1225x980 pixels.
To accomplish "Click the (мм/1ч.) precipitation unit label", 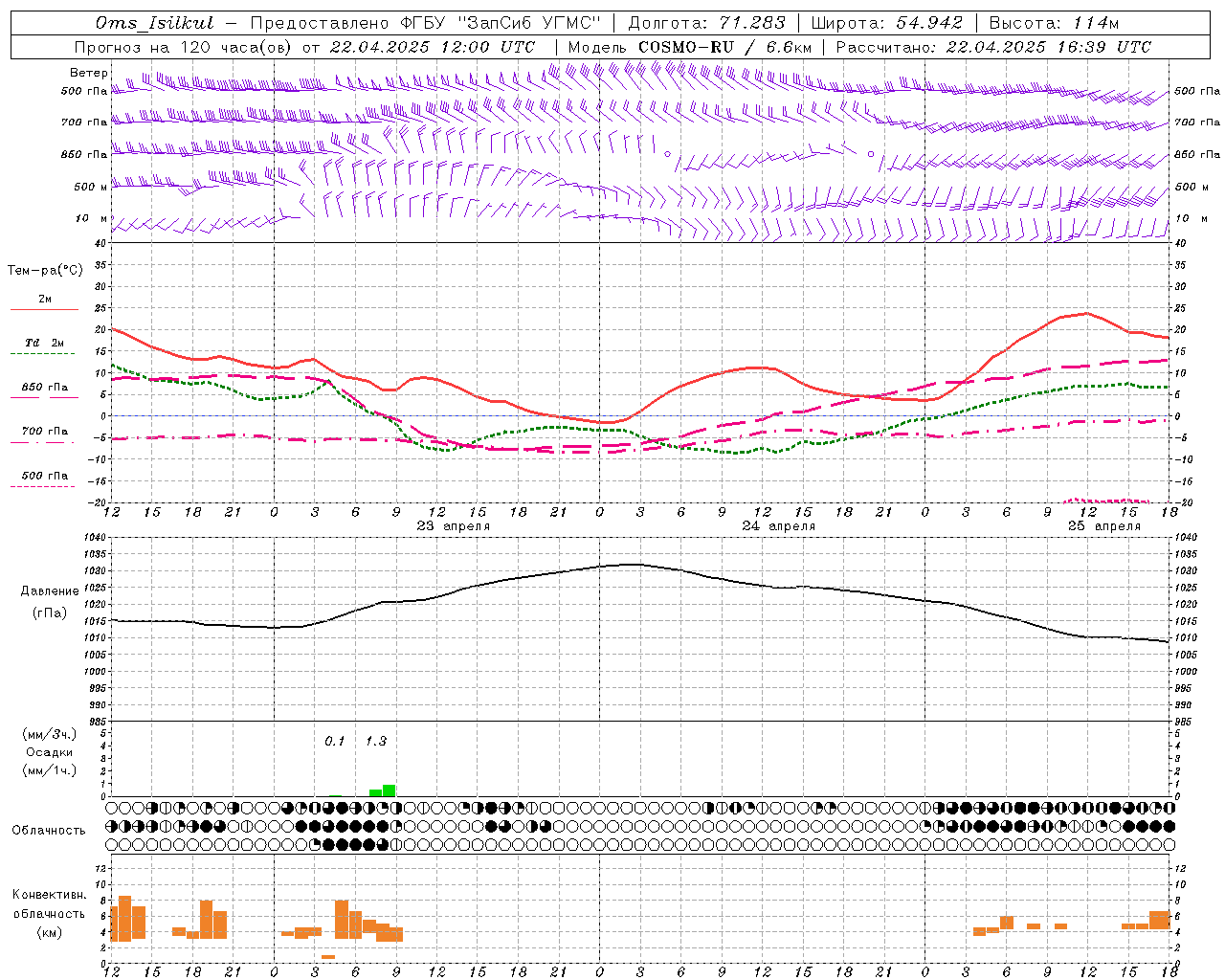I will click(50, 770).
